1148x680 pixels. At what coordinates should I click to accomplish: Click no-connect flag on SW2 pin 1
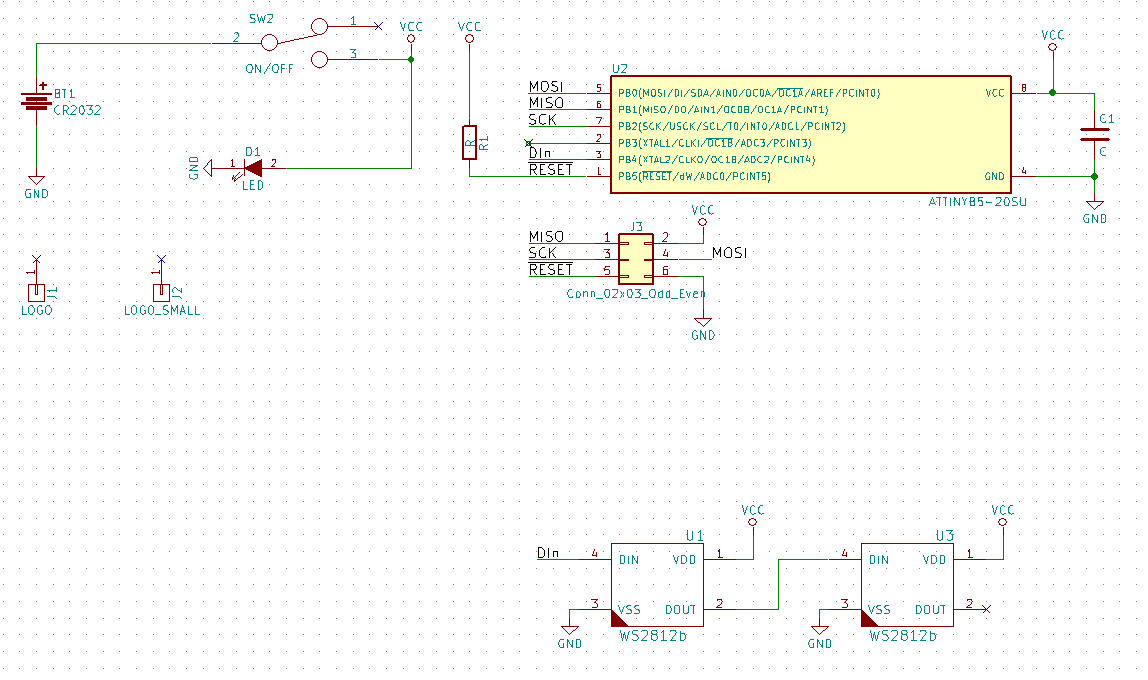coord(379,26)
